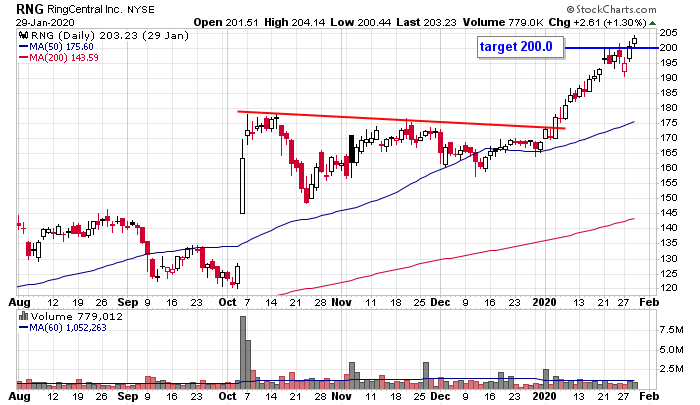This screenshot has width=700, height=405.
Task: Click the Volume 779.0K header value
Action: coord(503,22)
